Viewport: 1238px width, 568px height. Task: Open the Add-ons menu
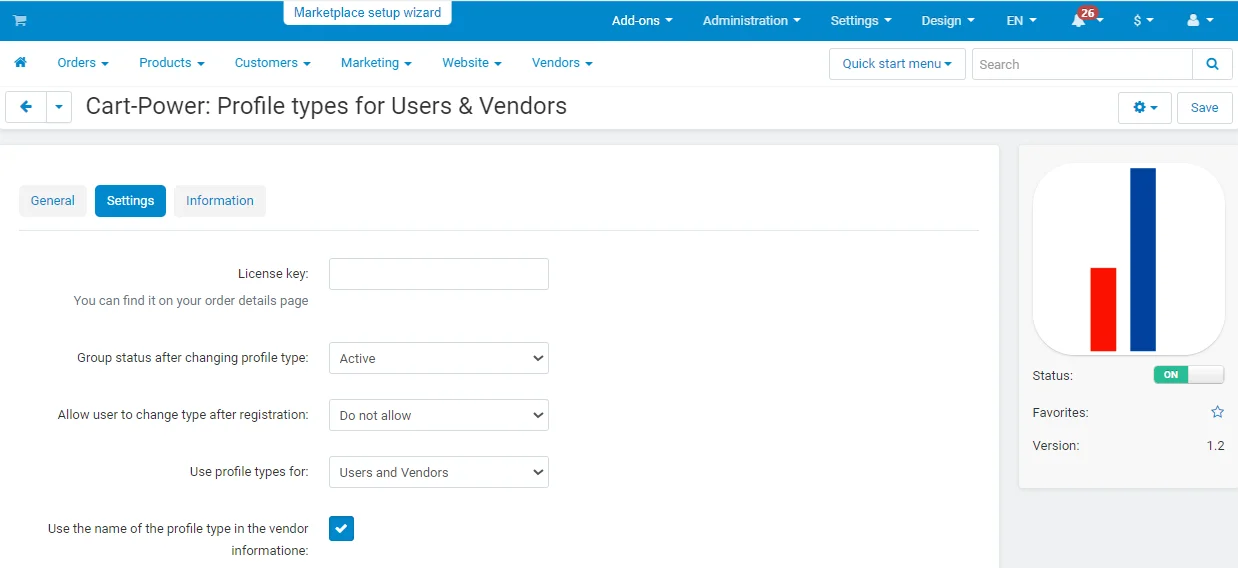click(642, 20)
